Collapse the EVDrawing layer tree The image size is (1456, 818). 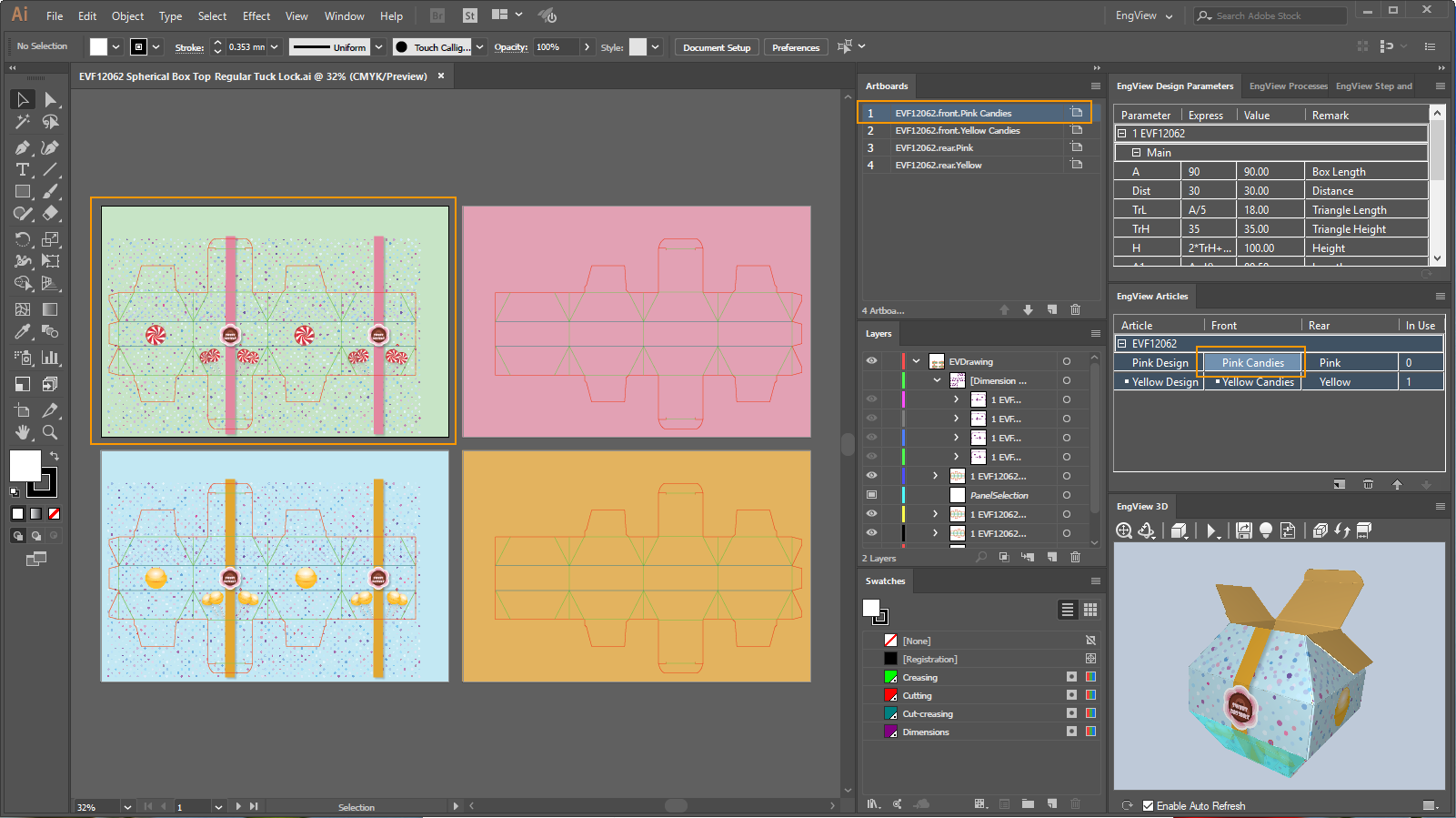tap(917, 361)
